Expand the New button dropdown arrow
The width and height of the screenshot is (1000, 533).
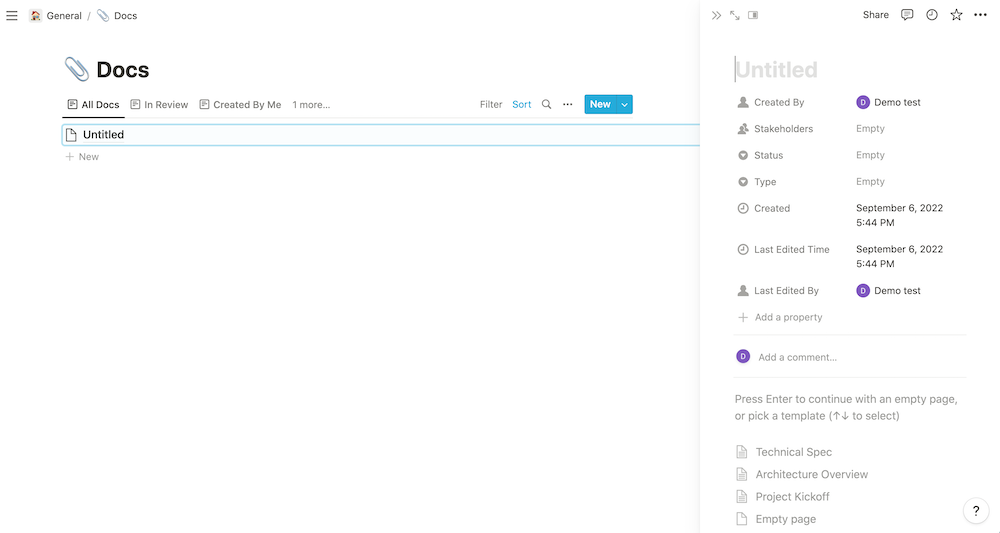[x=625, y=104]
